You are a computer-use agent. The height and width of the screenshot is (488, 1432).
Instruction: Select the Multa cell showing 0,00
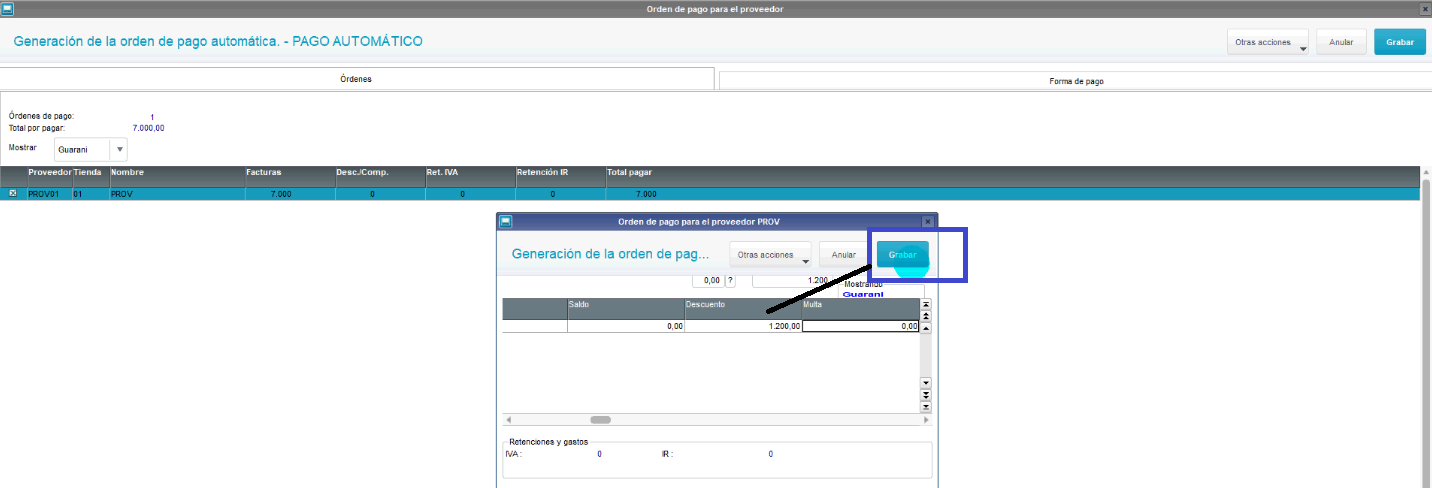pyautogui.click(x=860, y=326)
